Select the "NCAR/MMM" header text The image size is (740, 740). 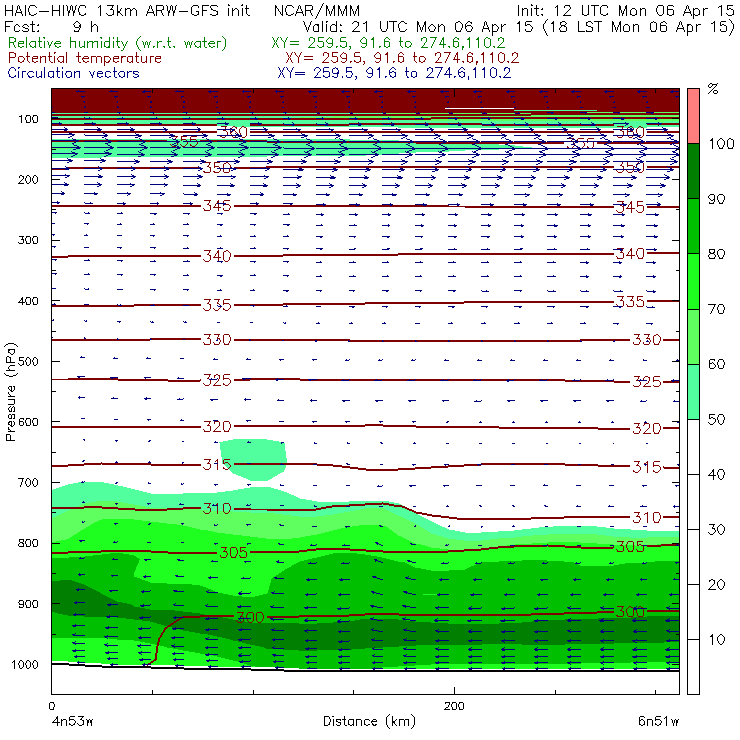click(317, 11)
